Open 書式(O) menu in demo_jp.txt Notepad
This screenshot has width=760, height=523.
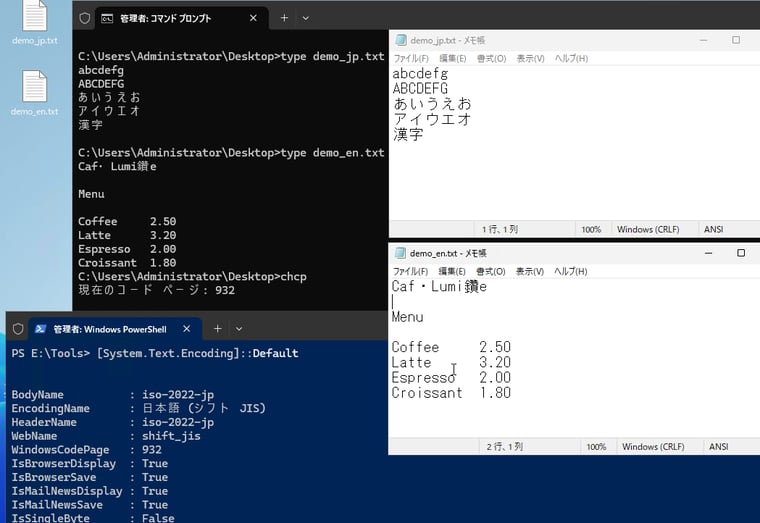[491, 58]
